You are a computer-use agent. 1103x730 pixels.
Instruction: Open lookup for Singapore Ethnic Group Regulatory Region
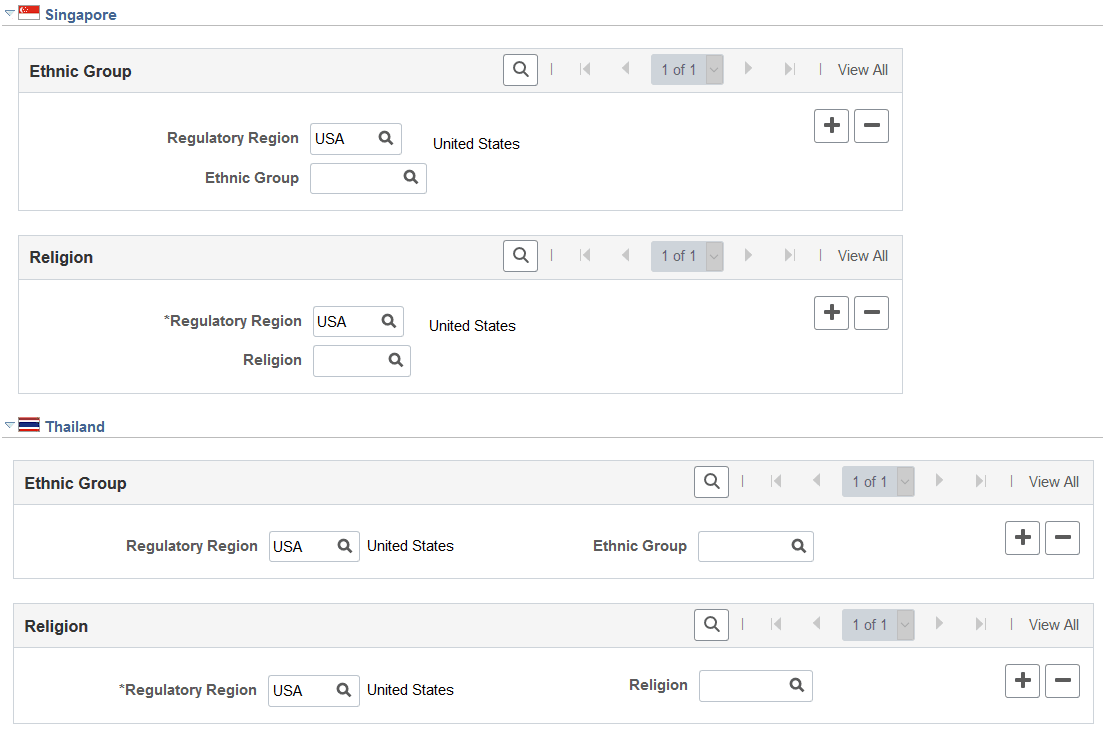[x=385, y=139]
